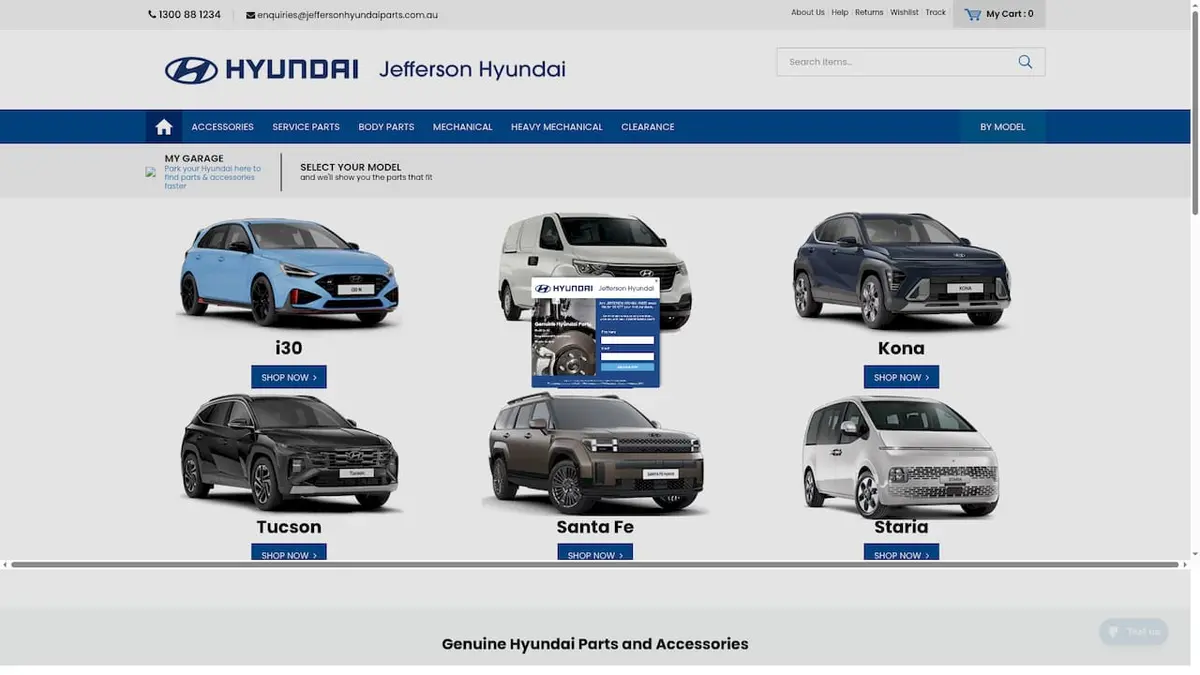
Task: Click the search magnifier icon
Action: (x=1025, y=62)
